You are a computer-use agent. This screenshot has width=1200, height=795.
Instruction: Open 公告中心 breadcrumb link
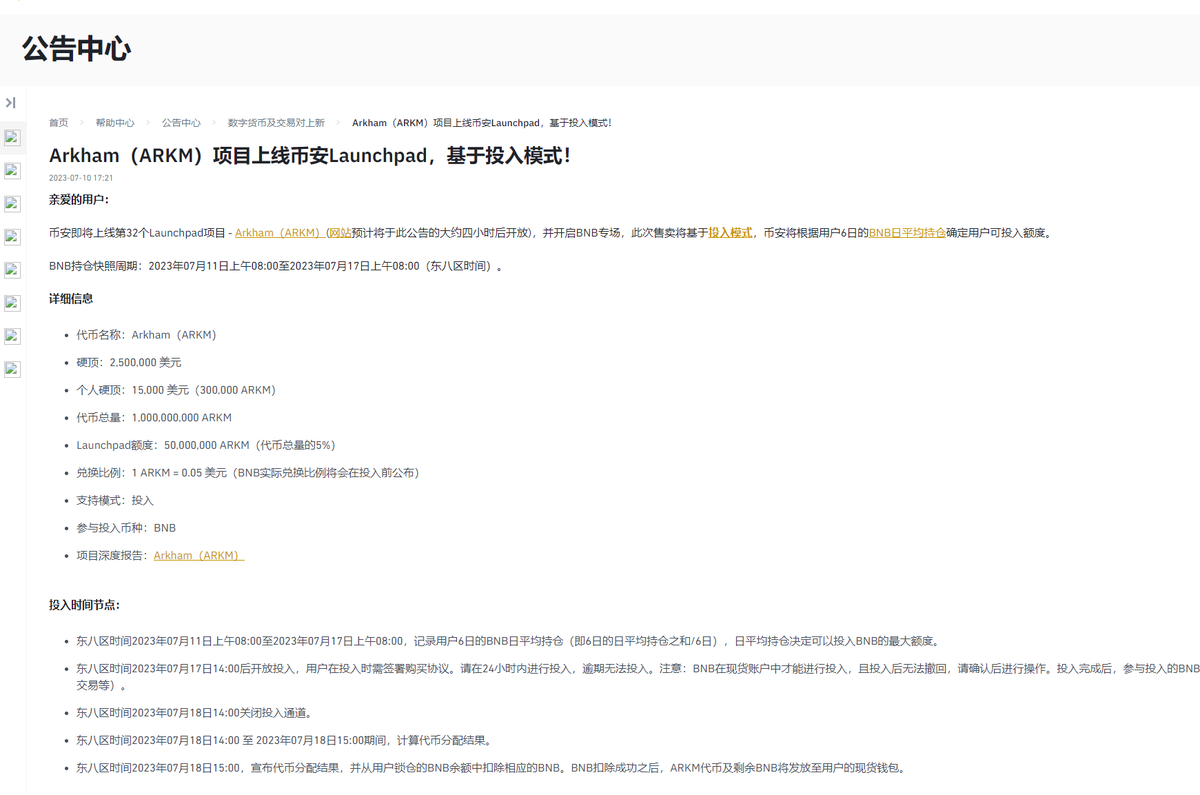(x=181, y=123)
